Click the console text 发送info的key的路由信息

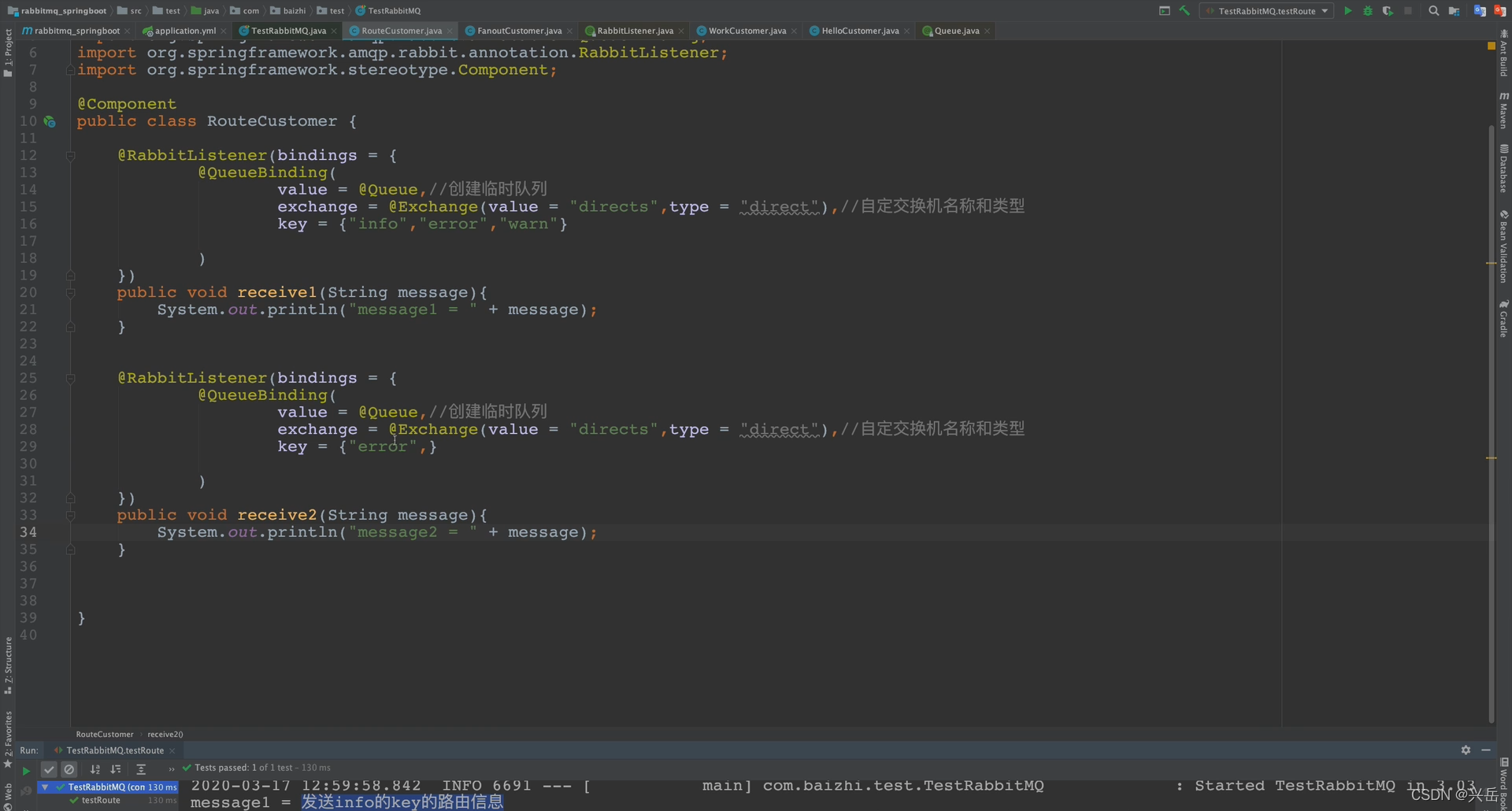point(402,802)
